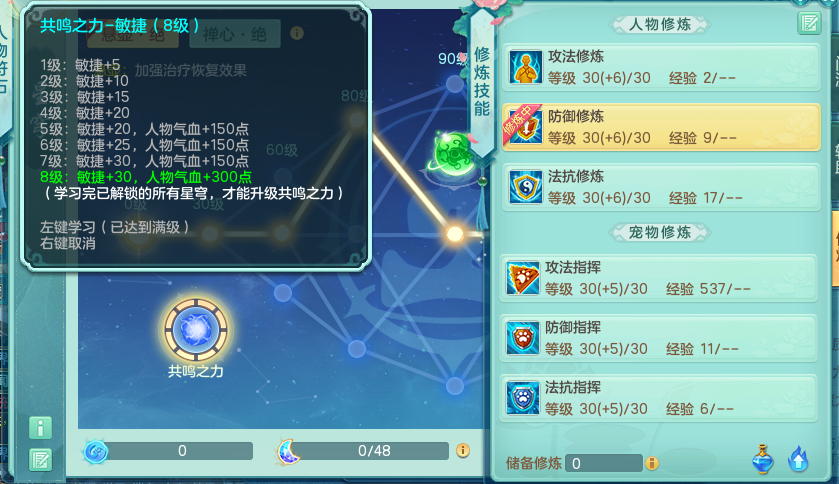Select the 防御指挥 pet shield icon
Viewport: 839px width, 484px height.
click(522, 338)
